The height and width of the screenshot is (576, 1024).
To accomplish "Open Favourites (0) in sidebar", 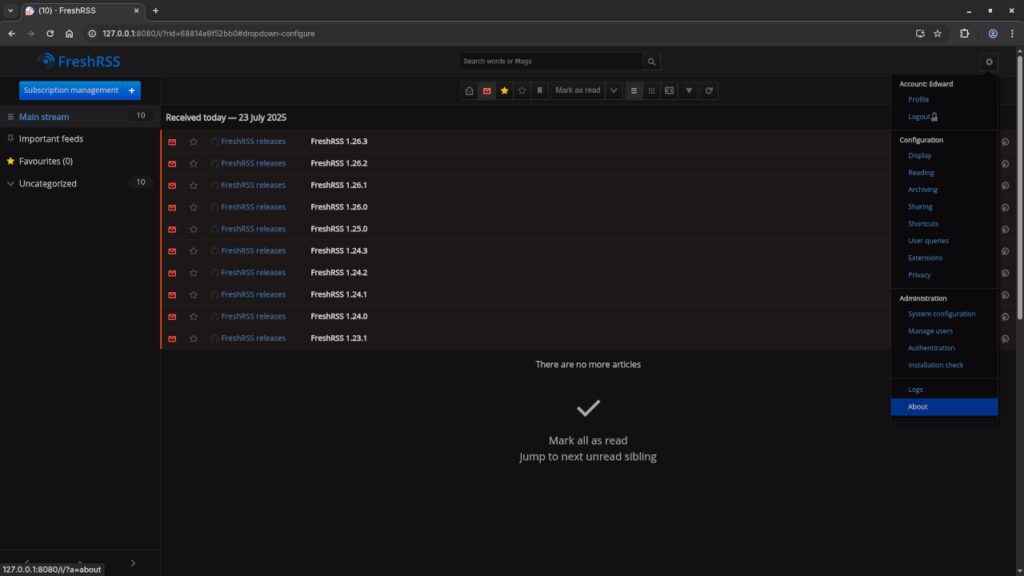I will tap(46, 161).
